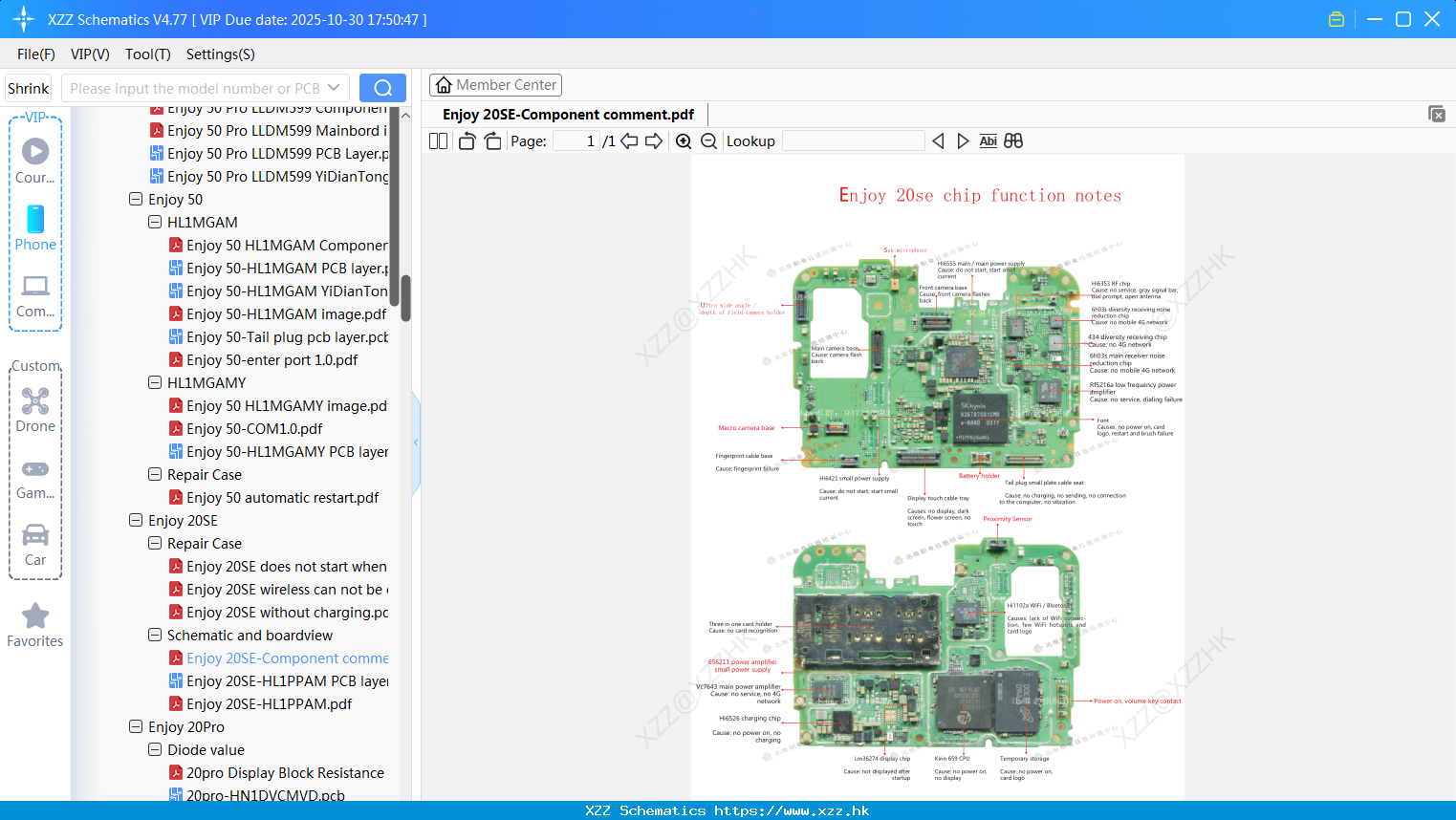
Task: Open Enjoy 50 HL1MGAMY image.pdf
Action: (x=278, y=405)
